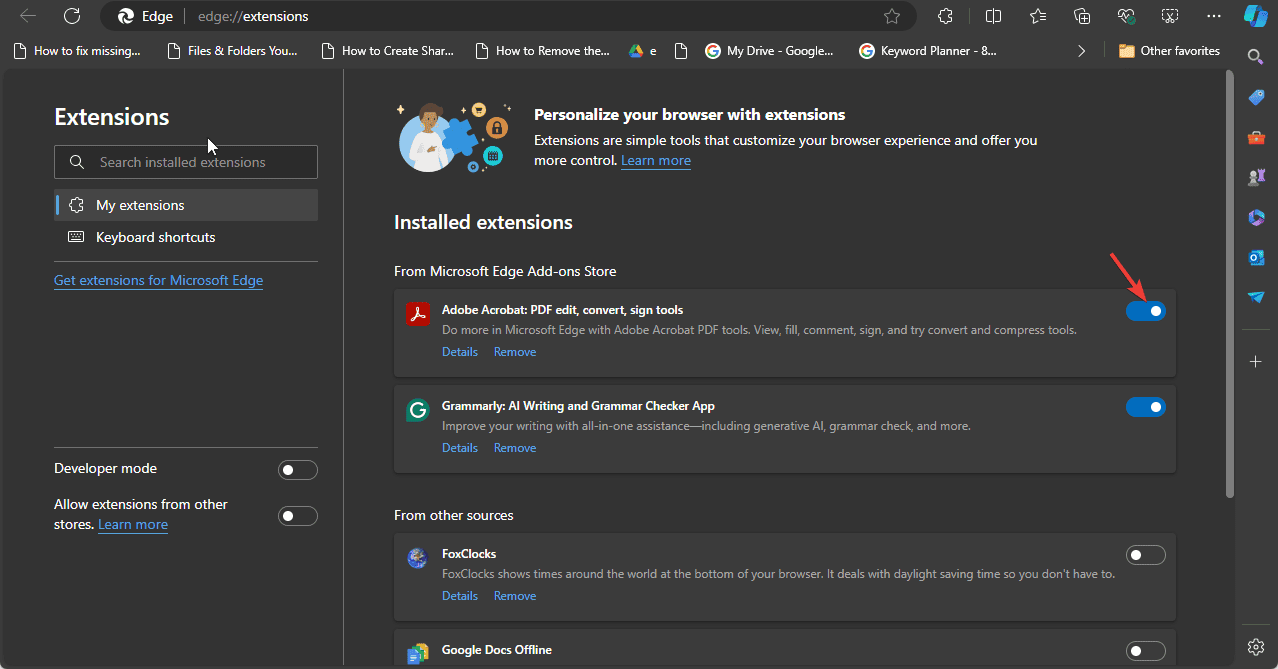
Task: Enable the FoxClocks extension toggle
Action: pos(1146,555)
